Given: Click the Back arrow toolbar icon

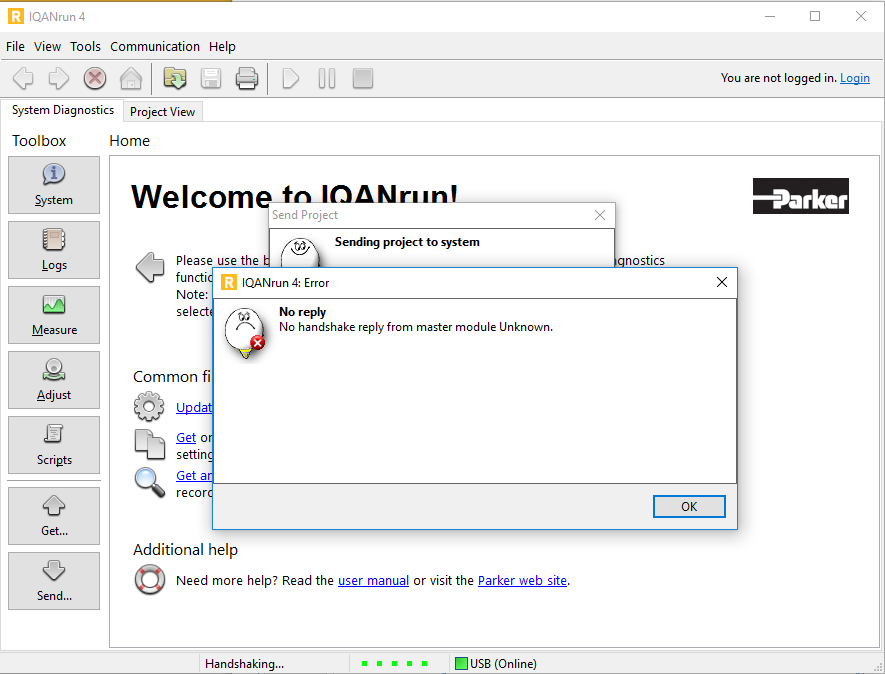Looking at the screenshot, I should coord(23,78).
